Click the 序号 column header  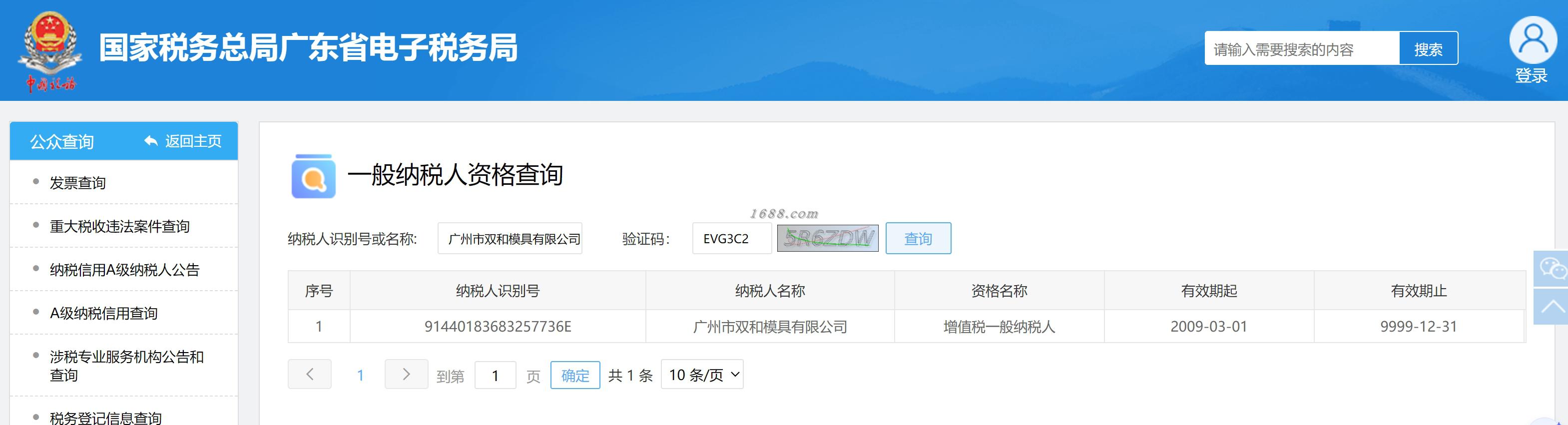point(318,291)
